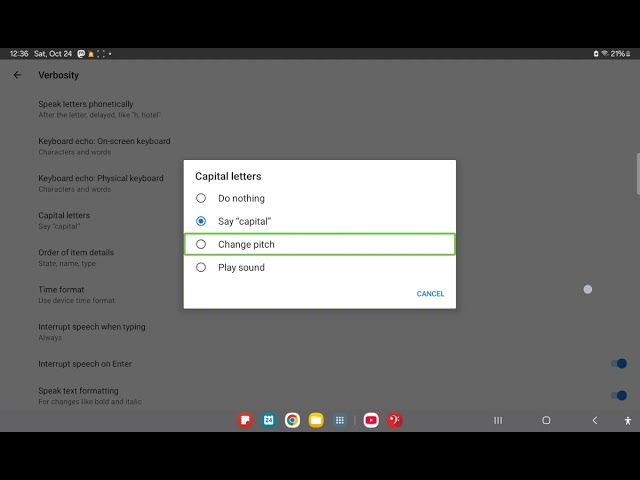Open 'Capital letters' setting in list
This screenshot has width=640, height=480.
click(64, 220)
